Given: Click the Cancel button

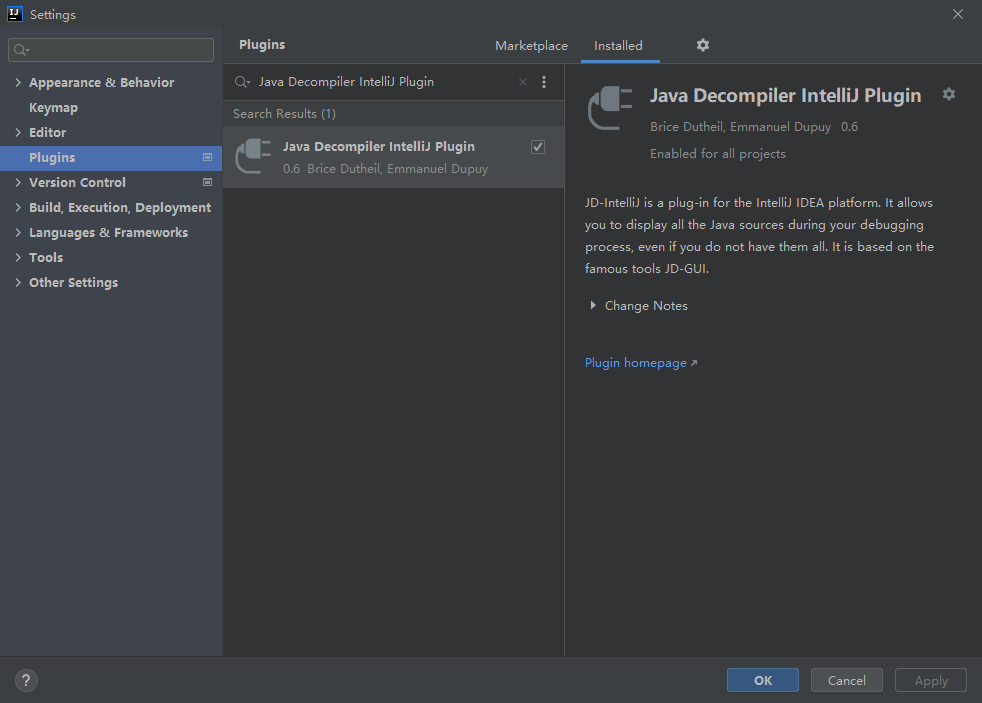Looking at the screenshot, I should [847, 680].
